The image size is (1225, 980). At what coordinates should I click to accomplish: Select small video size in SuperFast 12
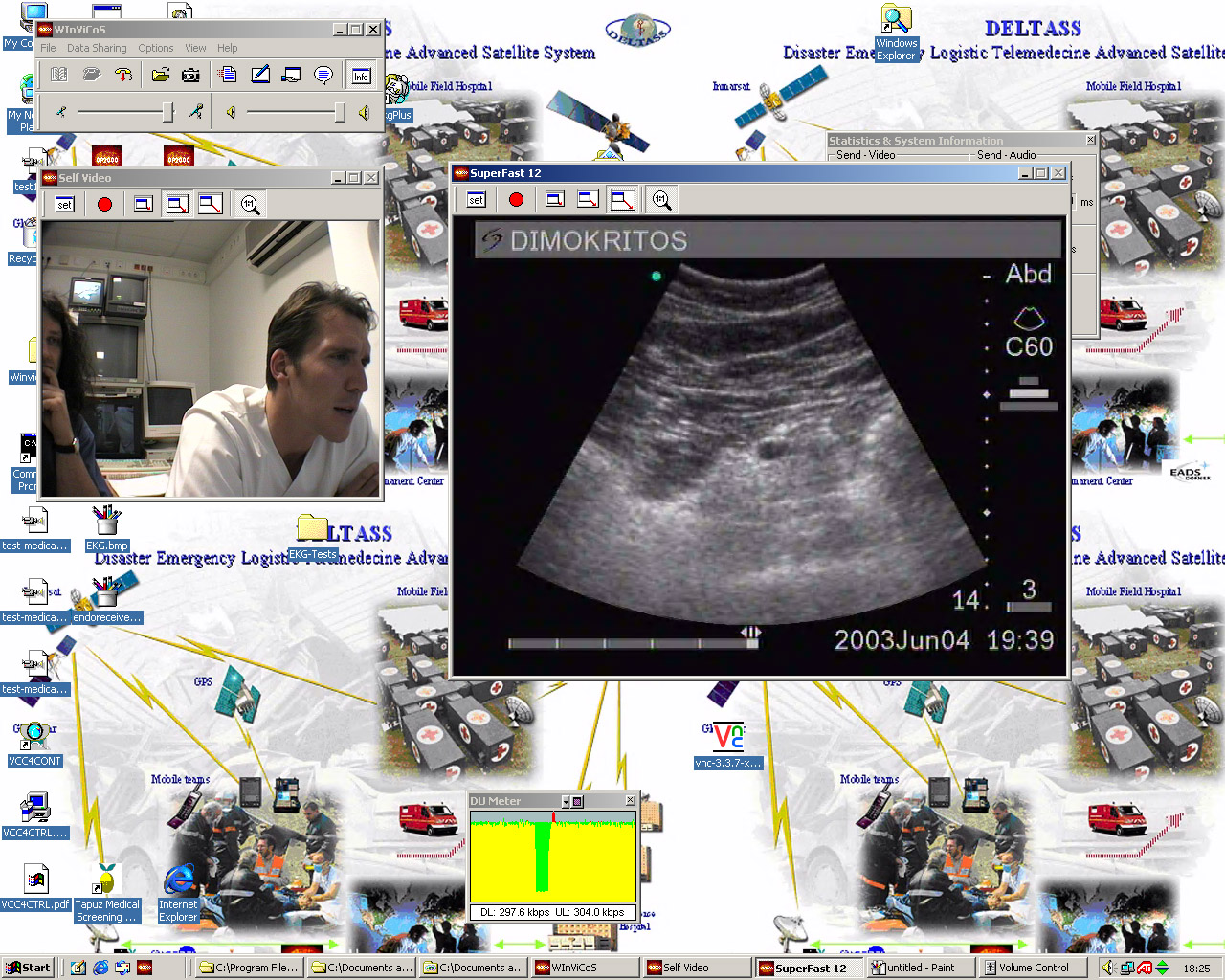[x=555, y=199]
